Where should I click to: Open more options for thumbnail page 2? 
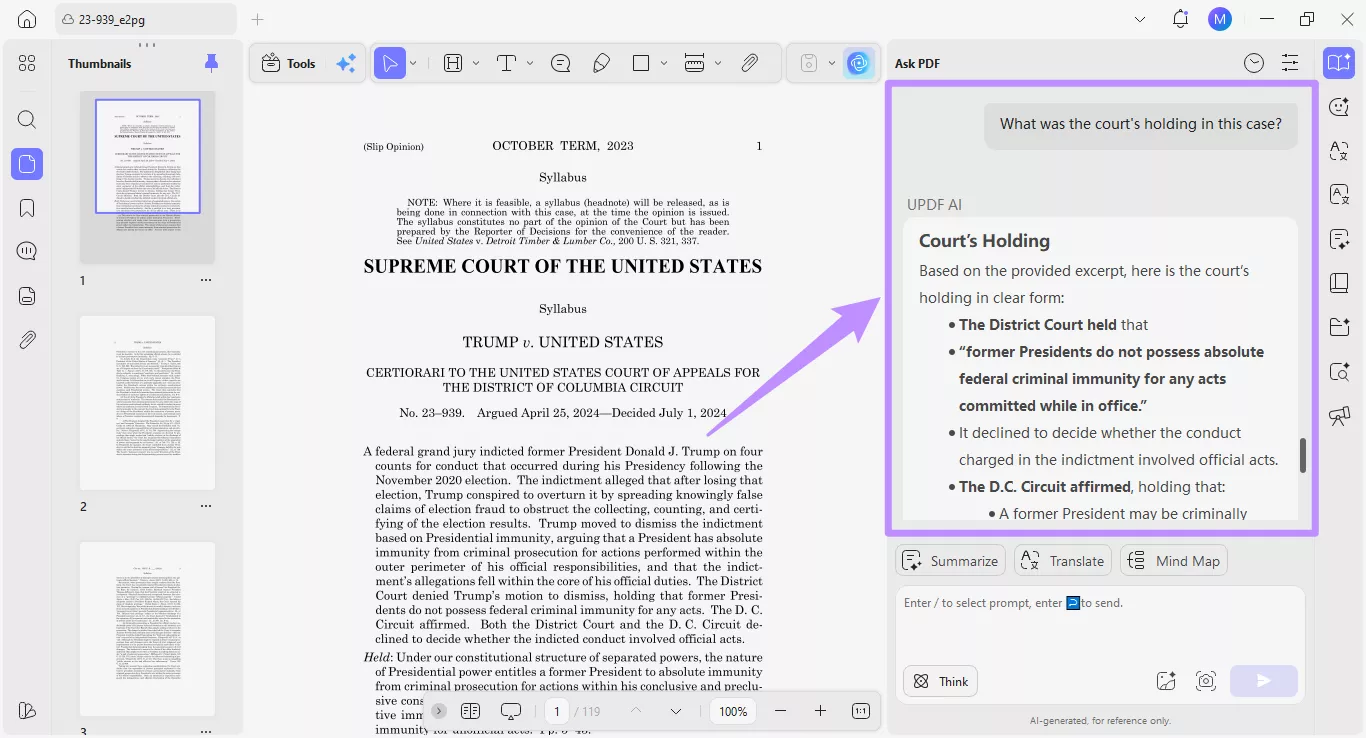206,506
